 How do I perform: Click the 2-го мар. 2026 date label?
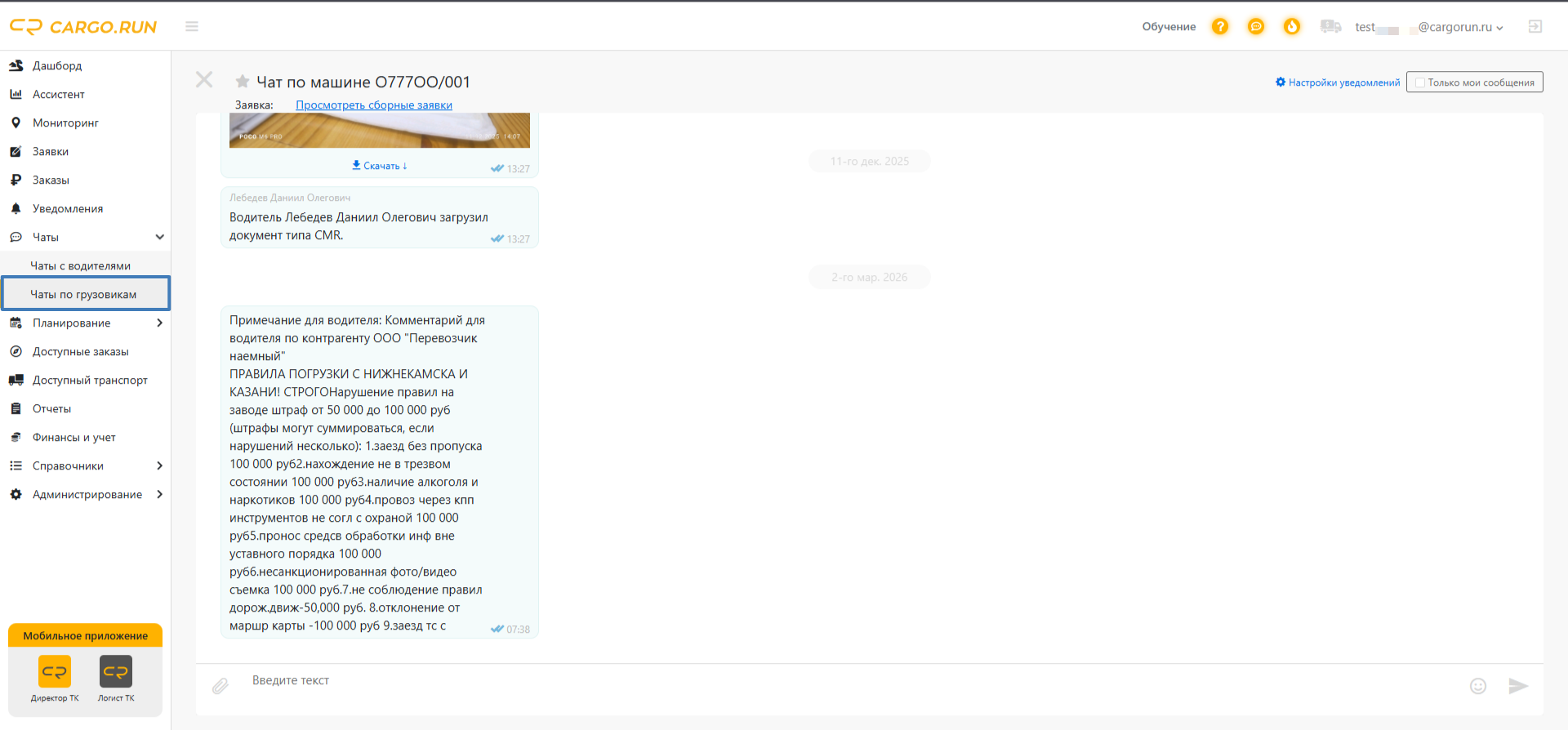tap(870, 277)
